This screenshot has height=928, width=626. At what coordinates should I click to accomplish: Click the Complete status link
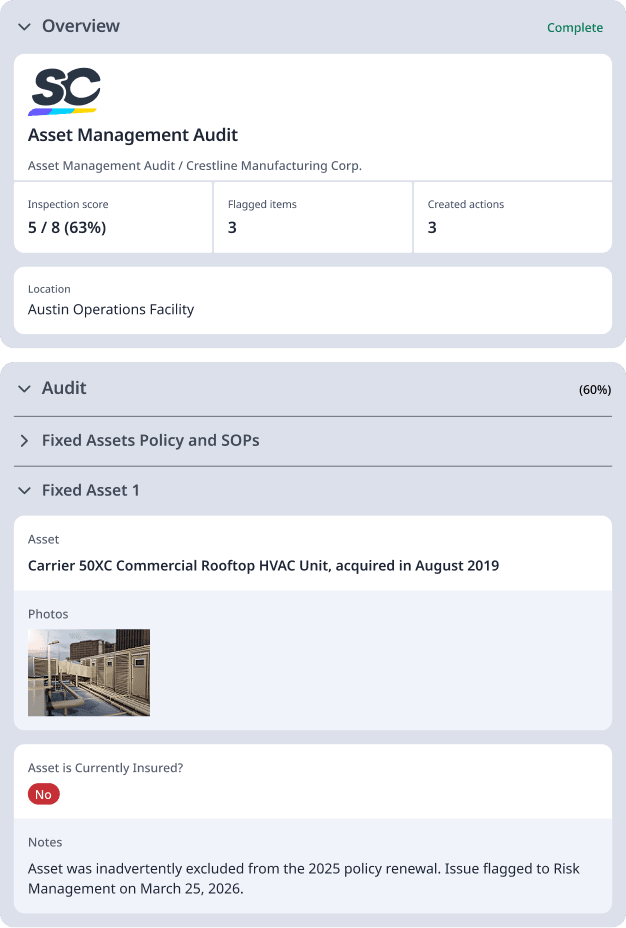tap(575, 27)
